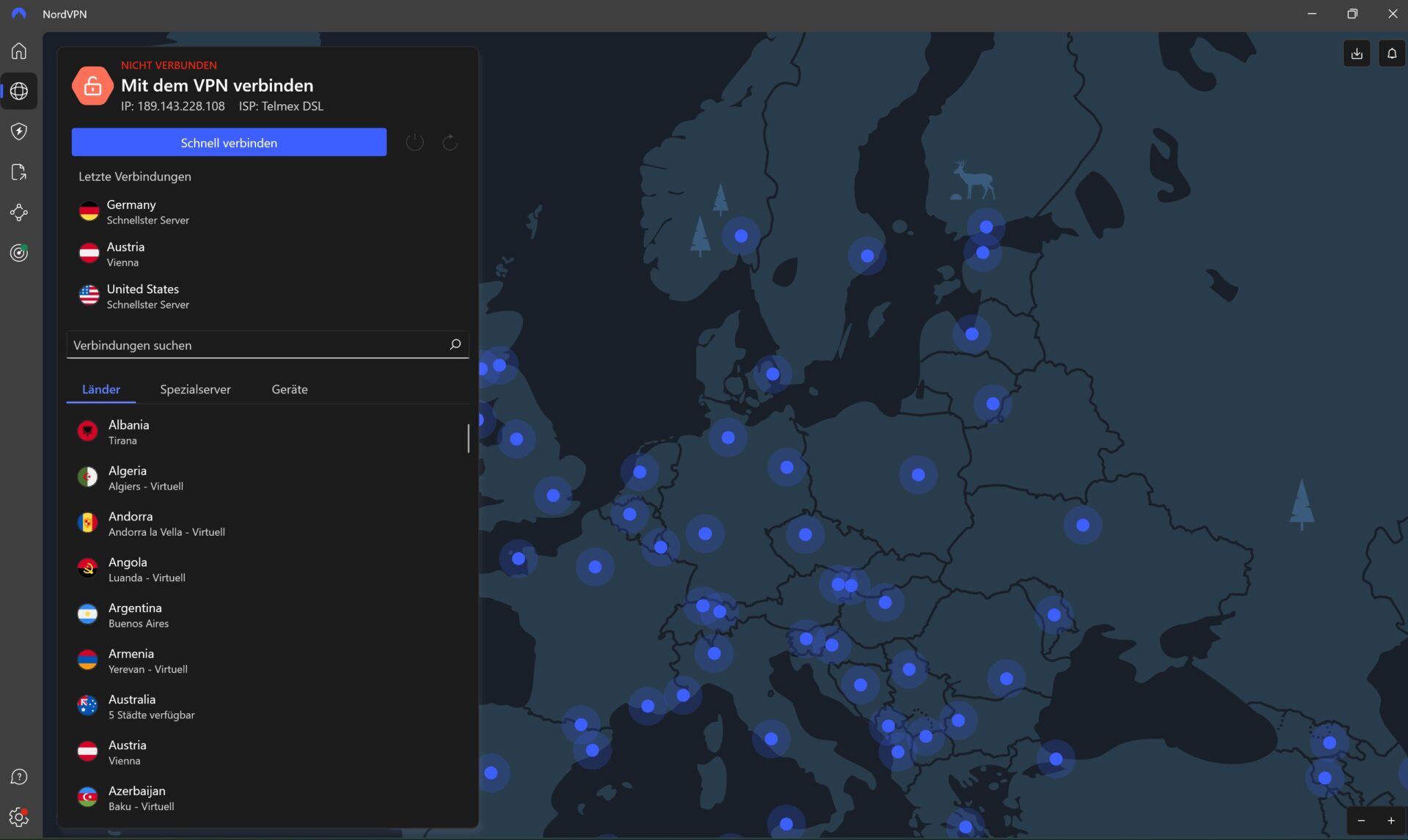The height and width of the screenshot is (840, 1408).
Task: Click the Verbindungen suchen search field
Action: pyautogui.click(x=268, y=345)
